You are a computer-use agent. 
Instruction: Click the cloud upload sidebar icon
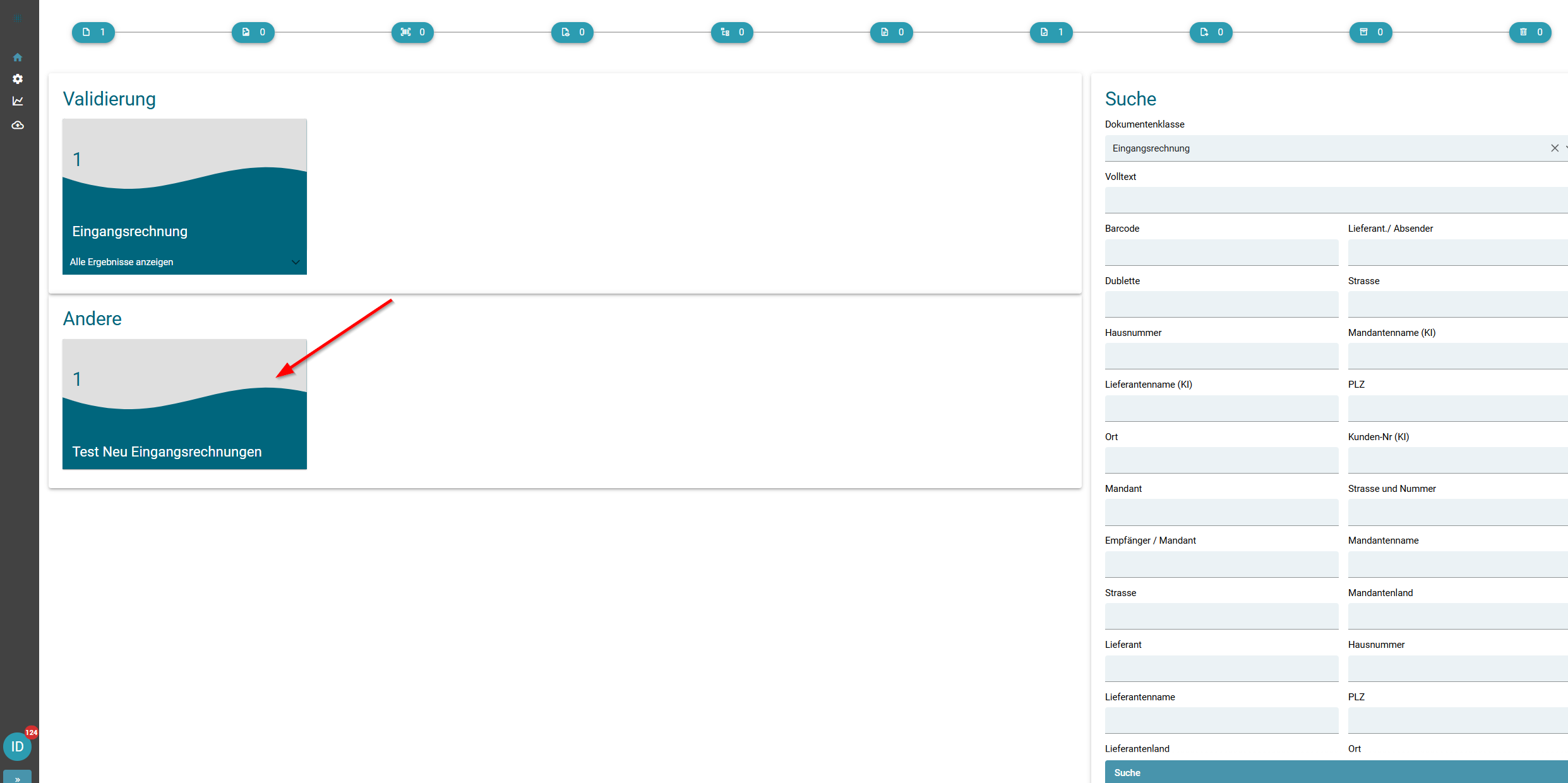pyautogui.click(x=18, y=125)
